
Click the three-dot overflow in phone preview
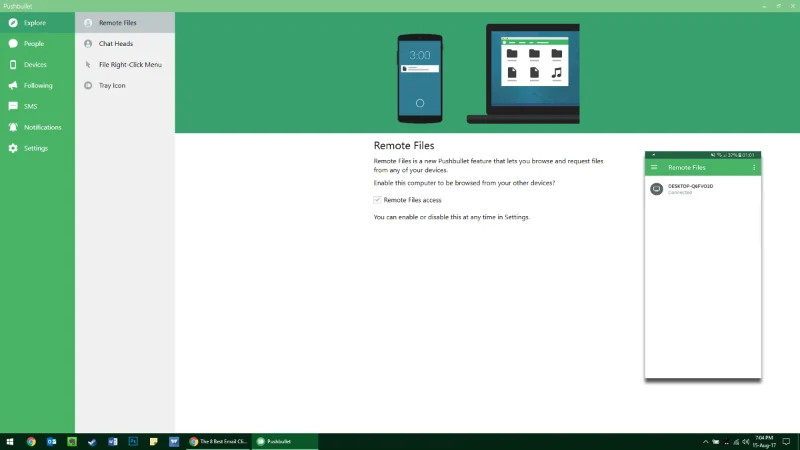tap(754, 167)
